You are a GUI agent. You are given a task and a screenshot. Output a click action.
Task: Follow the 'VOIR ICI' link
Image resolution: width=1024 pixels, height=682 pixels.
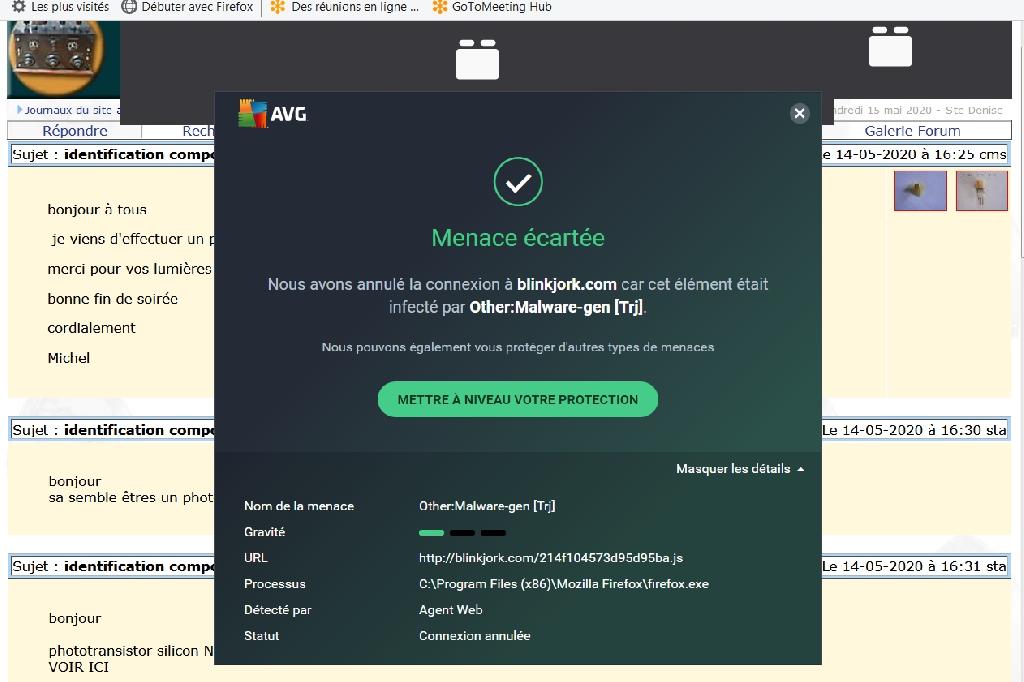click(78, 667)
